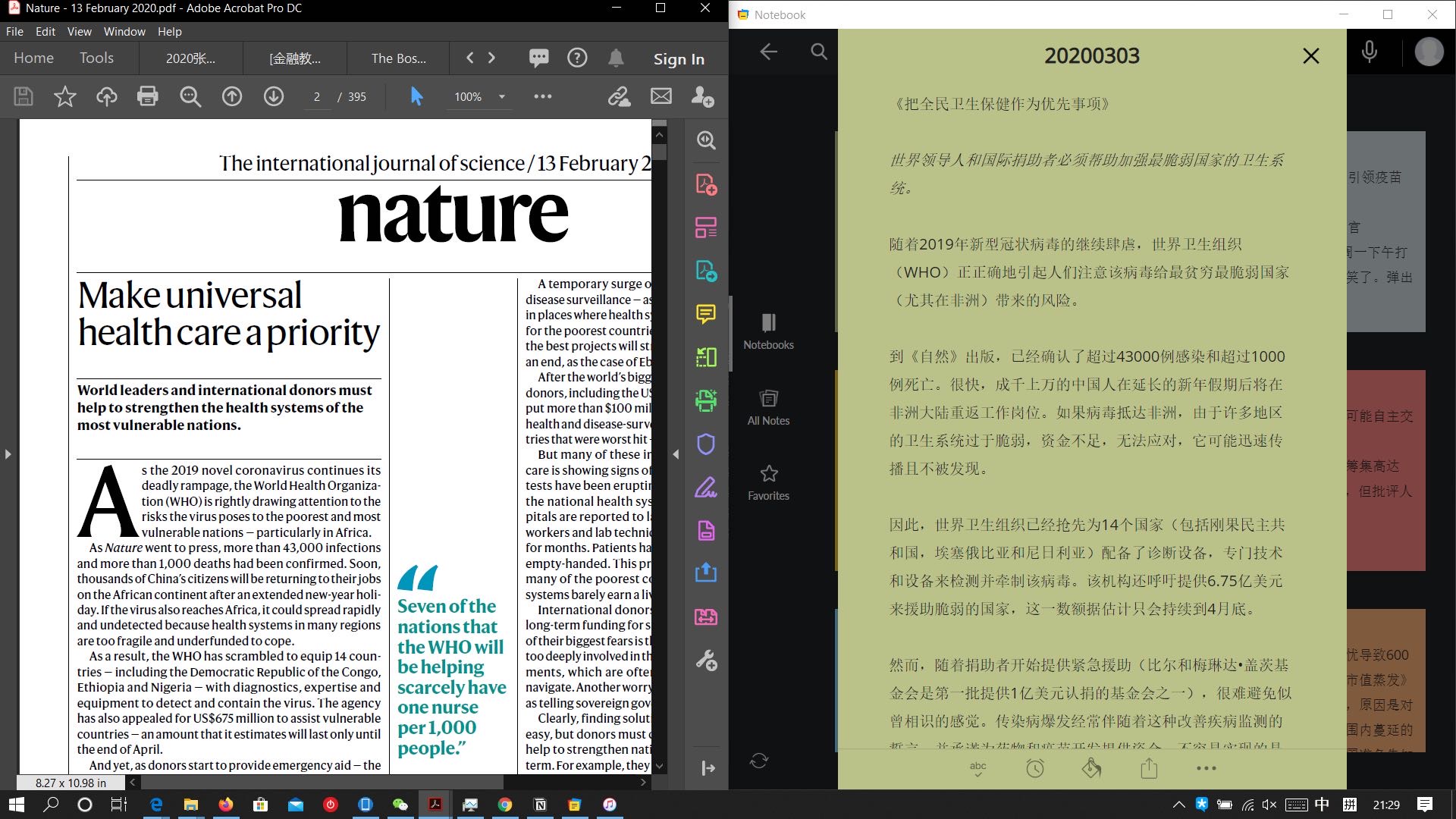Click the reminder alarm clock icon

click(x=1035, y=768)
